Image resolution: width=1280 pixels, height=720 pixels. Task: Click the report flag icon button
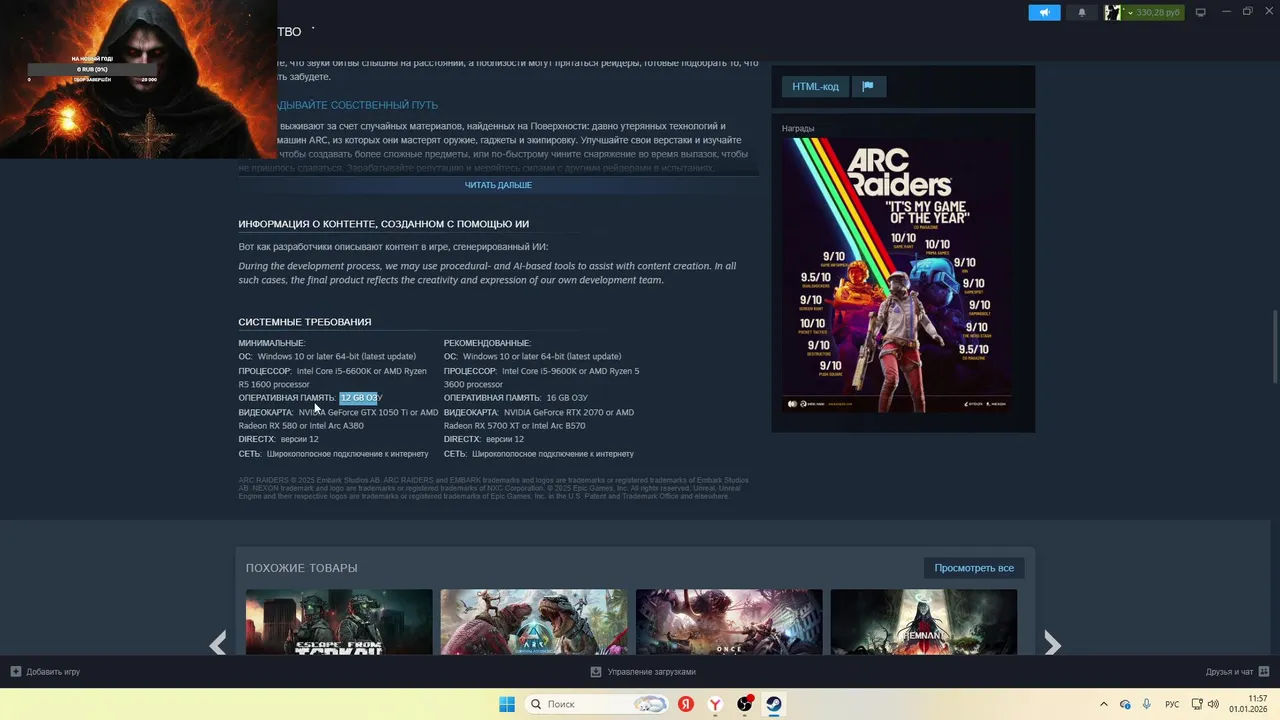click(868, 87)
